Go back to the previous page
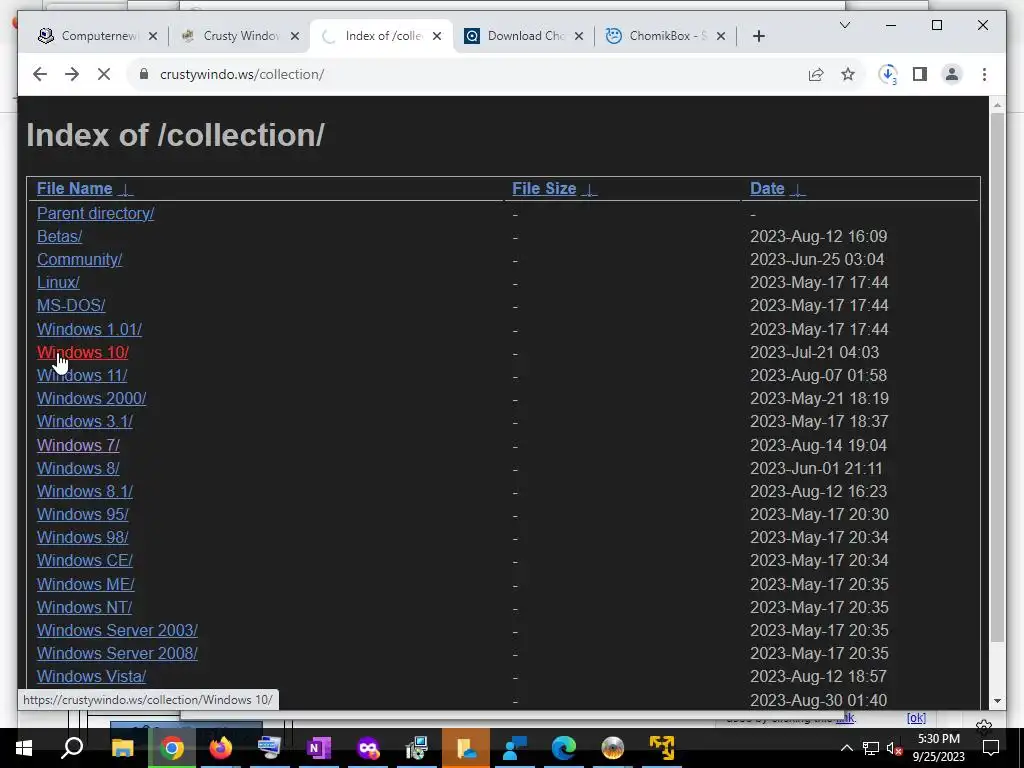1024x768 pixels. (x=40, y=74)
